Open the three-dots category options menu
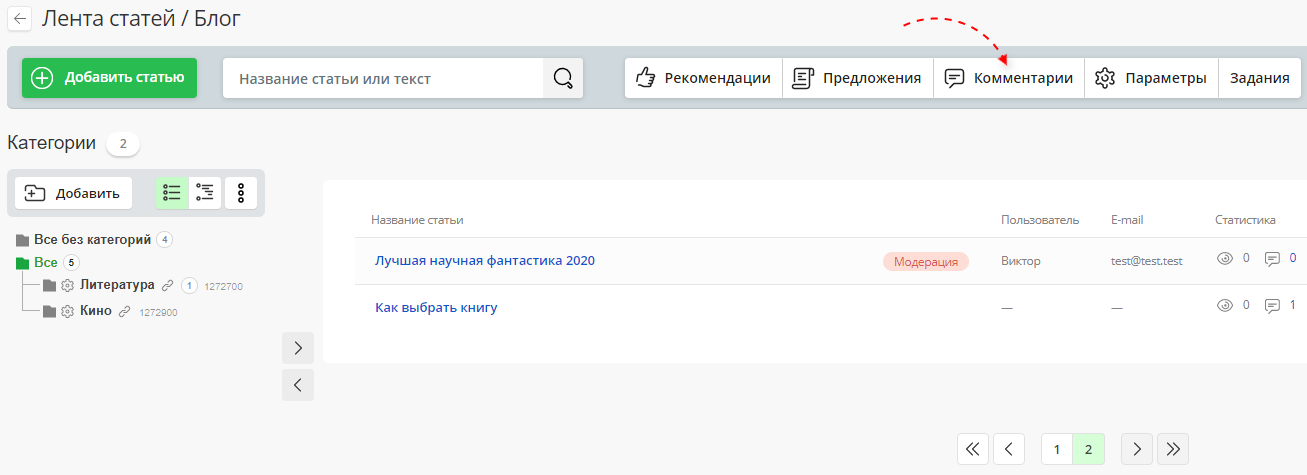 click(241, 193)
